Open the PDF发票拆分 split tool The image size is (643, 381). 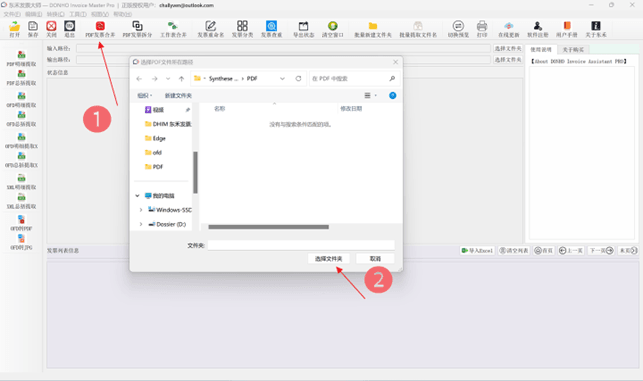tap(137, 29)
